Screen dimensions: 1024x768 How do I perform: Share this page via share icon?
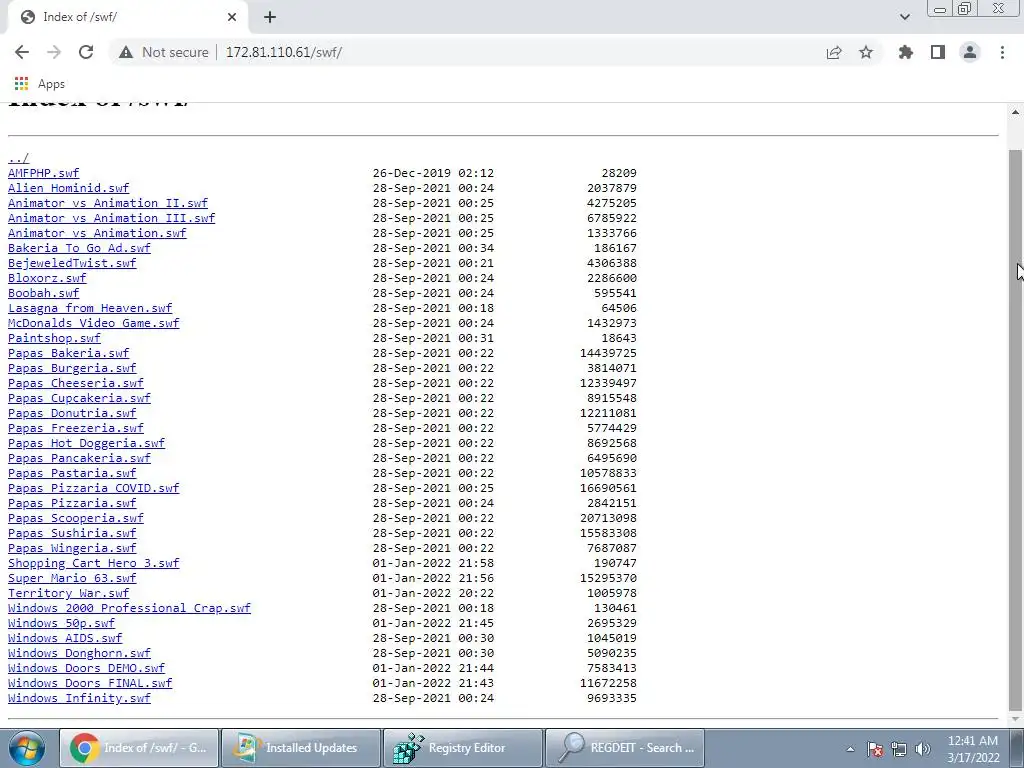pyautogui.click(x=834, y=52)
